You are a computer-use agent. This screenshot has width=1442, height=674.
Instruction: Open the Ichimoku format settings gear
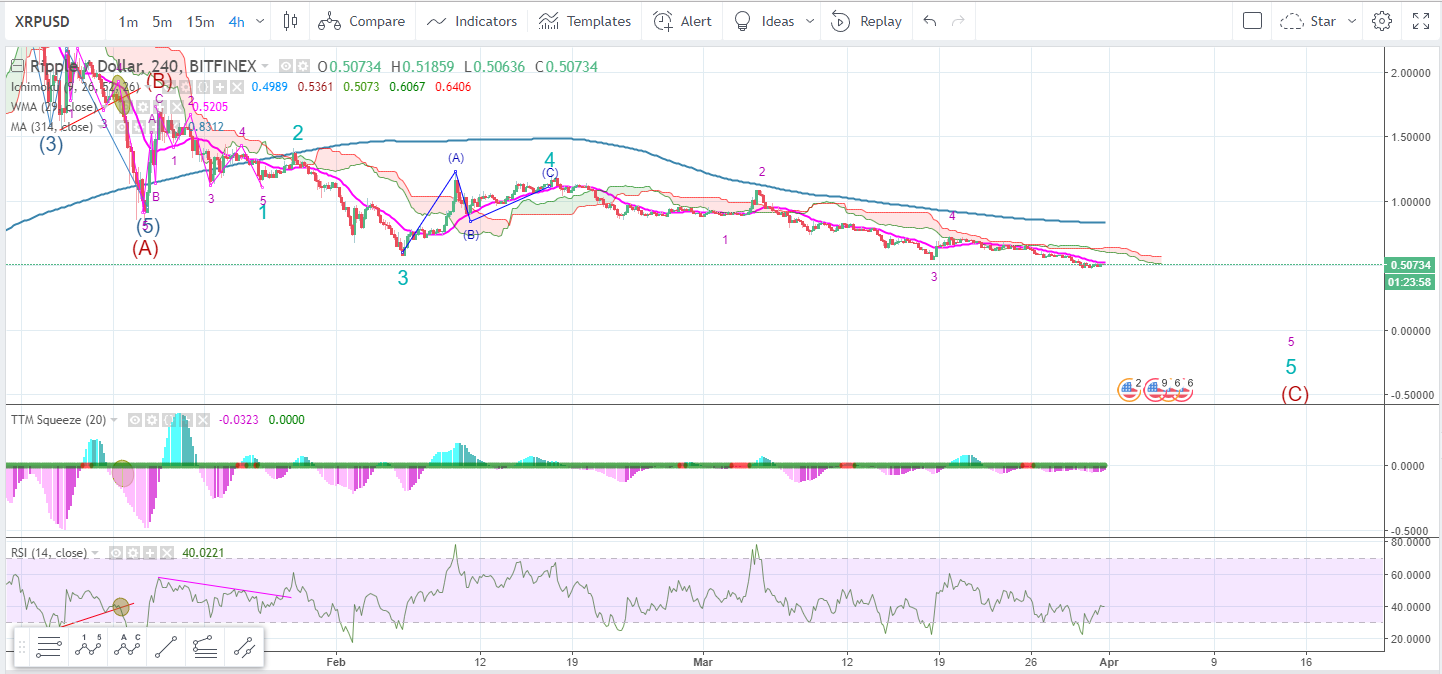(x=185, y=86)
